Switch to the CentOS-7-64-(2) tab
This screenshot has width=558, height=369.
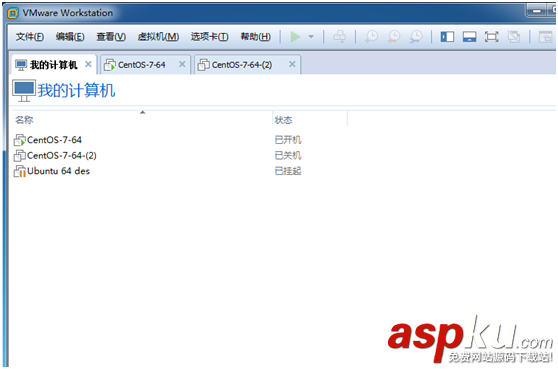coord(248,64)
